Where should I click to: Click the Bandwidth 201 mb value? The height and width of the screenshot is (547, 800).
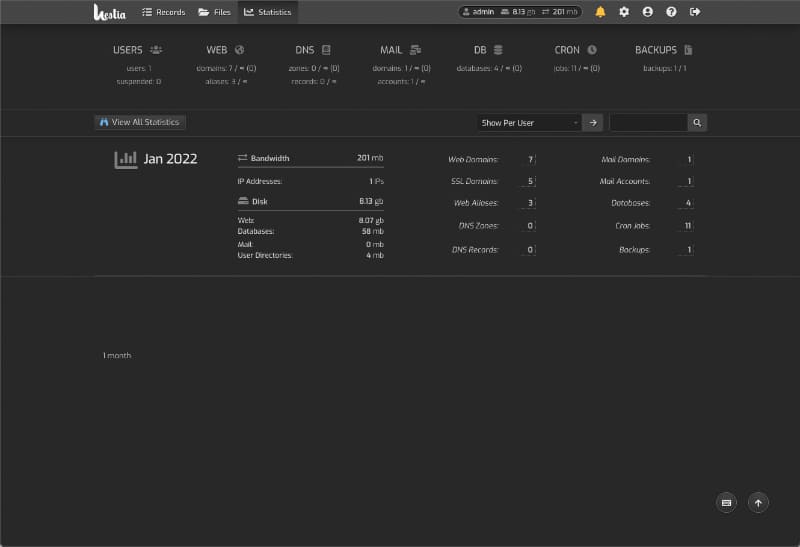pos(370,158)
